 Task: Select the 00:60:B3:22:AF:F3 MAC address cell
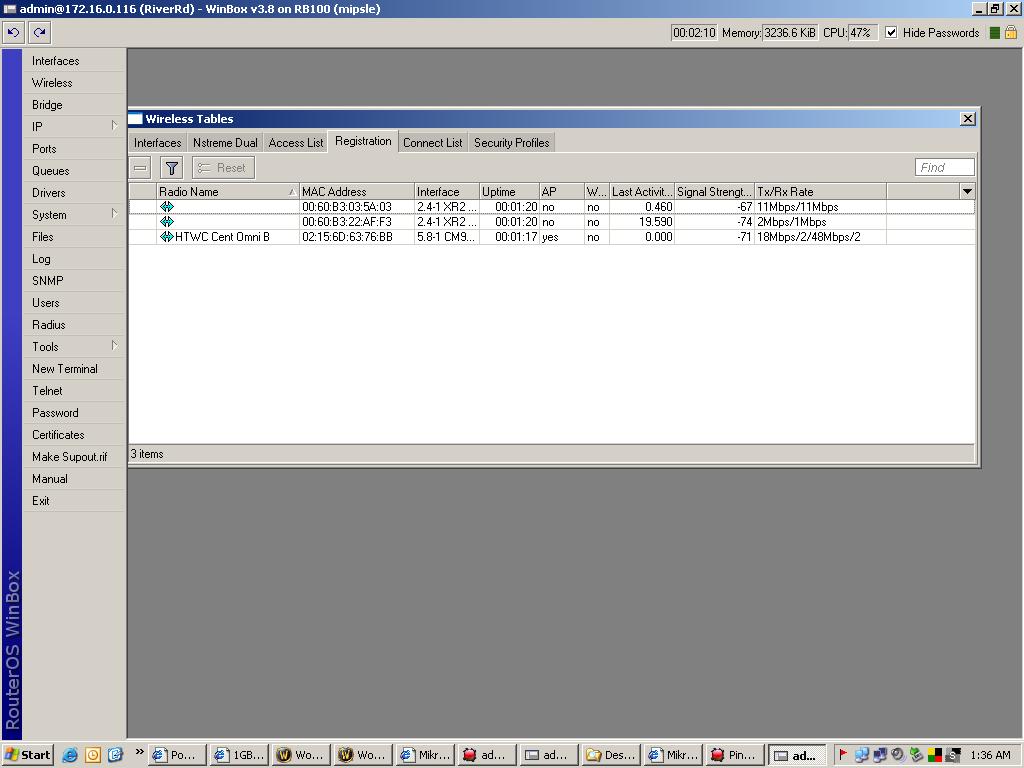click(357, 222)
